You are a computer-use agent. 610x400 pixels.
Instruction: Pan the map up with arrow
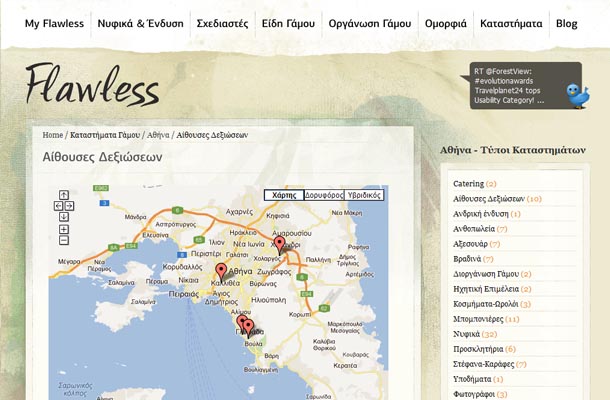(64, 195)
